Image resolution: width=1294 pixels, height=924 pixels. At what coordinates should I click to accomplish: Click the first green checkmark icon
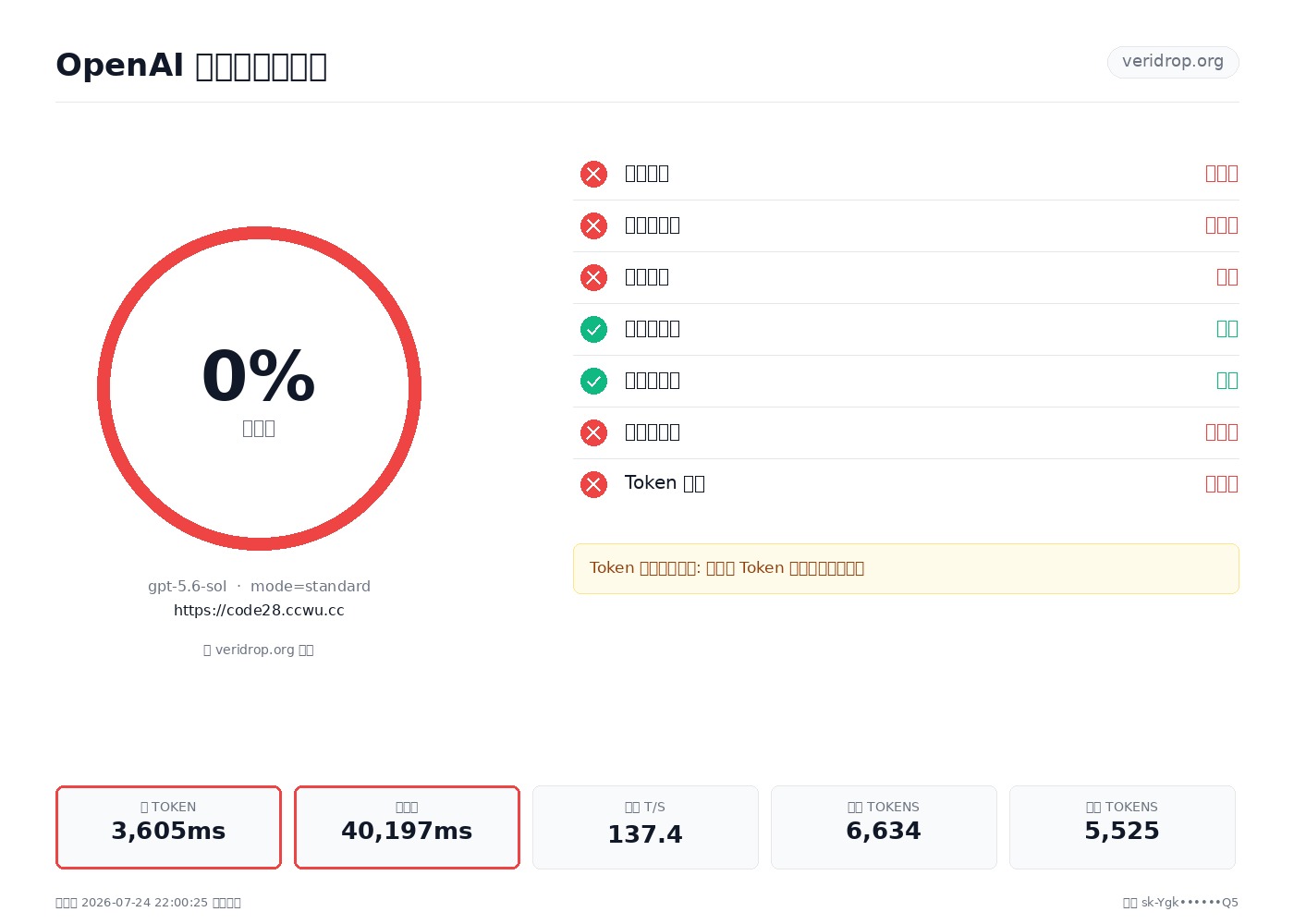(x=593, y=329)
